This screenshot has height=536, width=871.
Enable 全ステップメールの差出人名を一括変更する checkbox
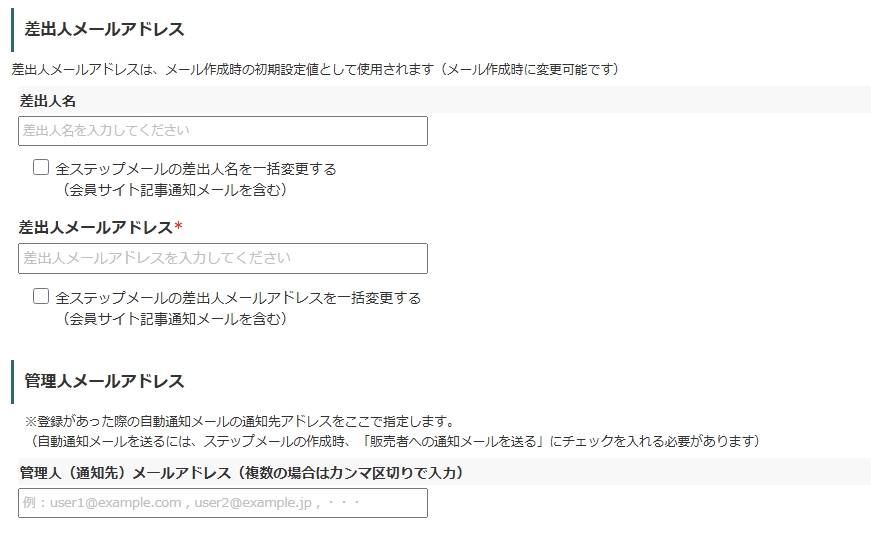coord(41,167)
